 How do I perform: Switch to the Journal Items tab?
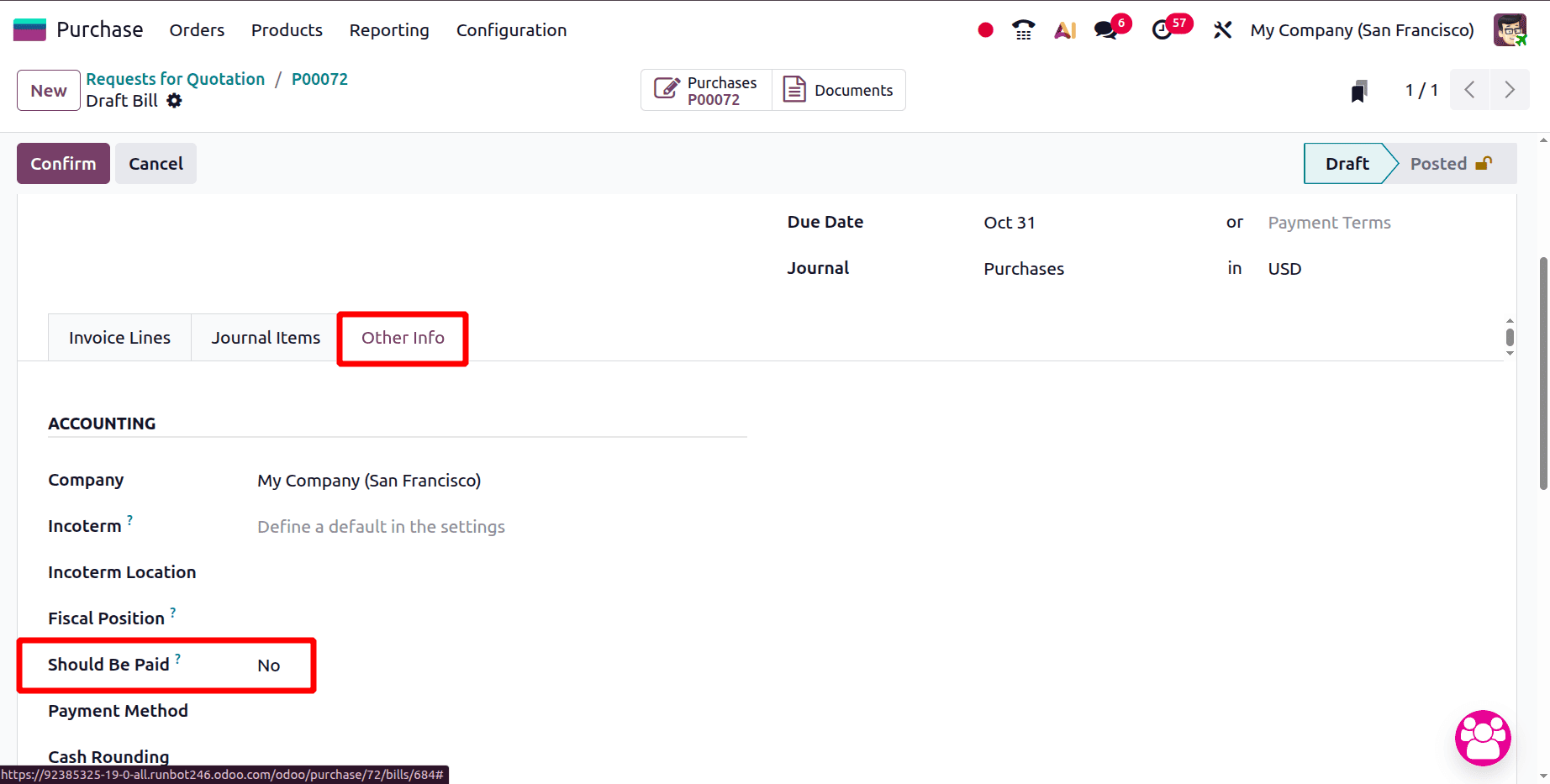[265, 337]
